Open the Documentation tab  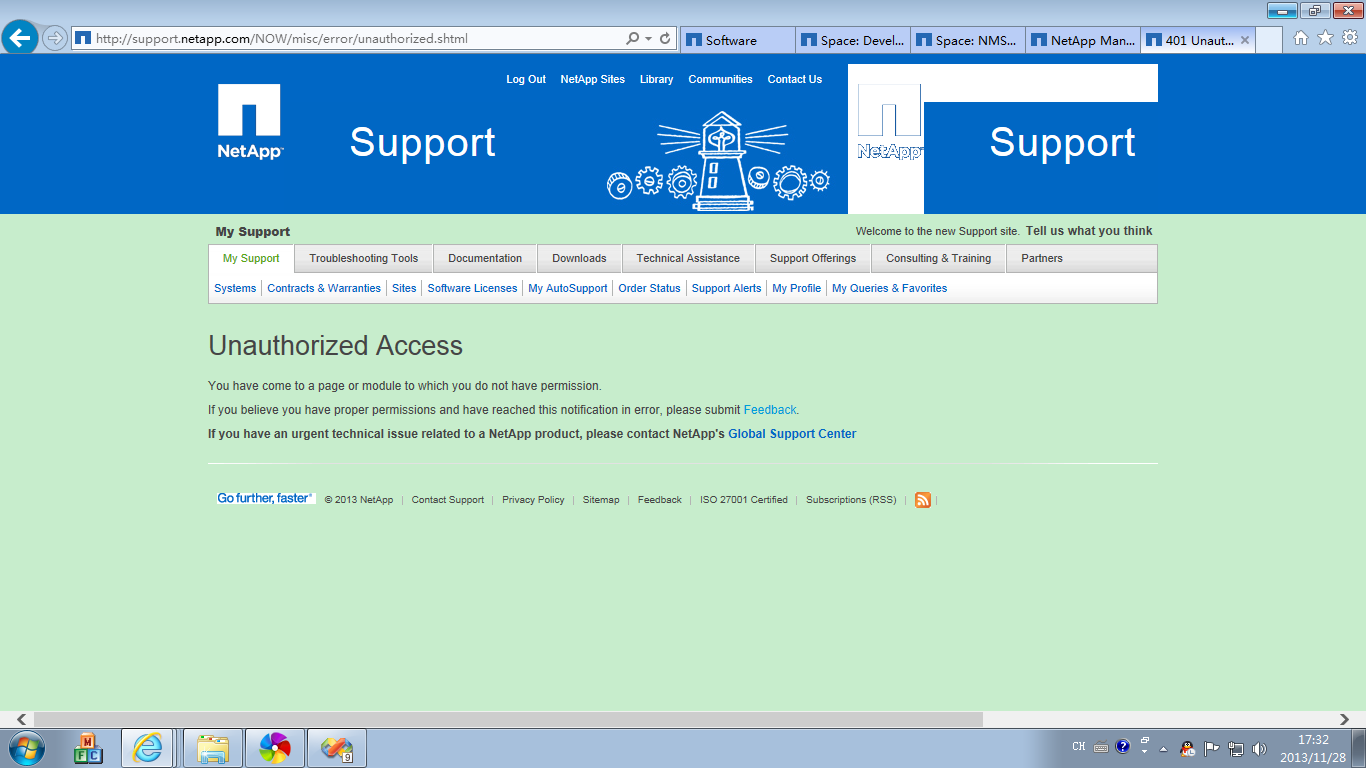[485, 258]
